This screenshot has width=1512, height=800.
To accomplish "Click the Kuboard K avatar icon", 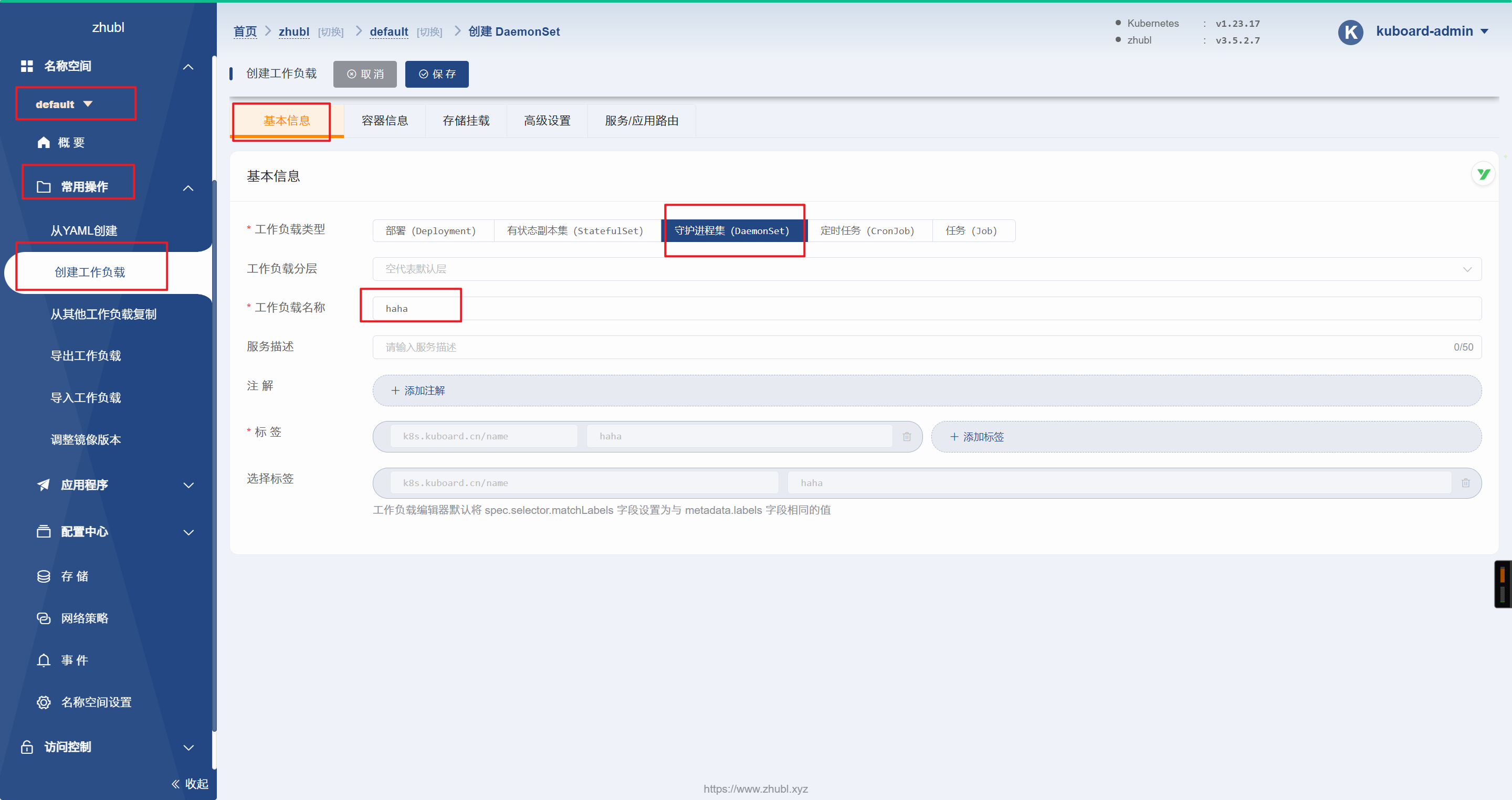I will (x=1350, y=31).
